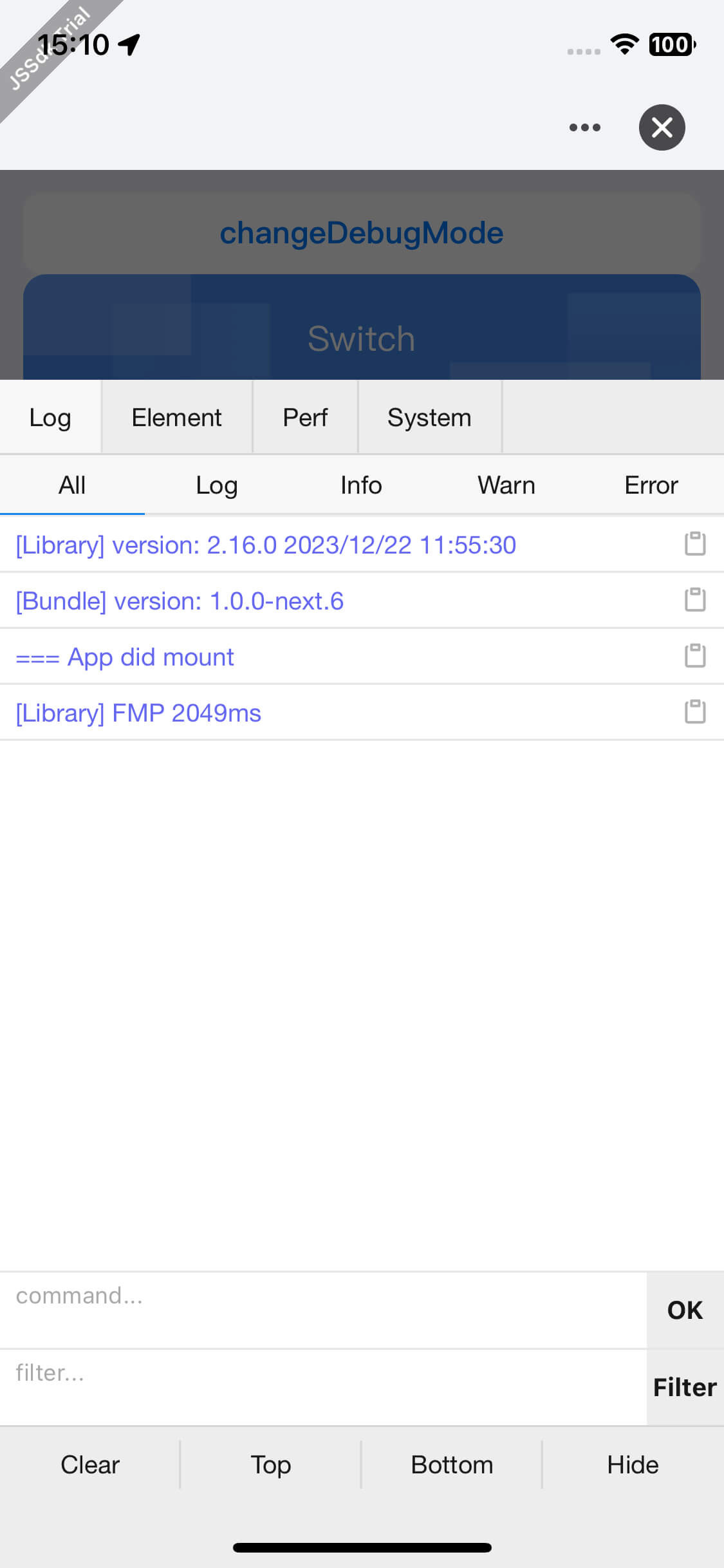Switch to the Perf tab
The width and height of the screenshot is (724, 1568).
click(305, 417)
